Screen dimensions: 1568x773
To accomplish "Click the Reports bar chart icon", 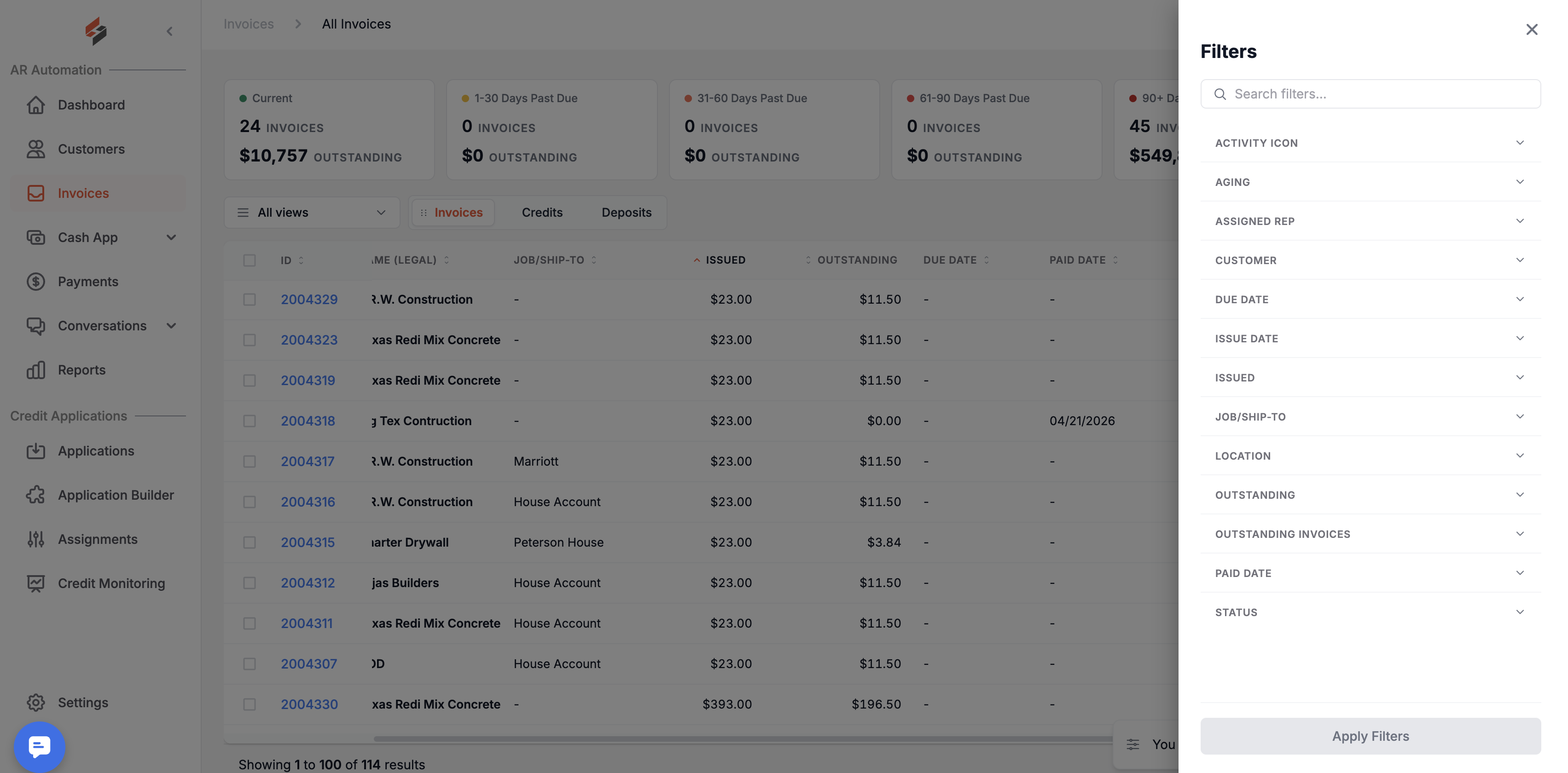I will [x=36, y=370].
